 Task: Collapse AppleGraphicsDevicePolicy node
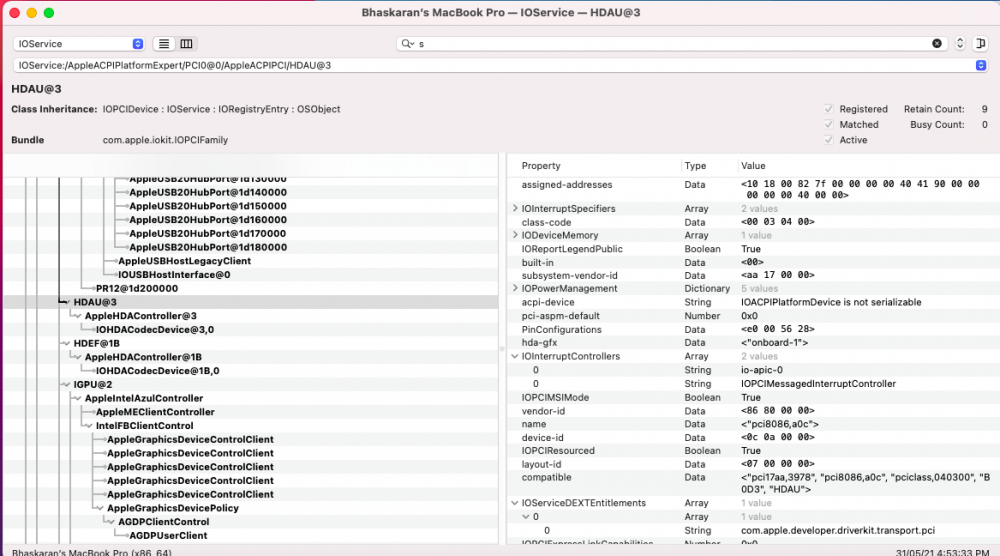(99, 508)
